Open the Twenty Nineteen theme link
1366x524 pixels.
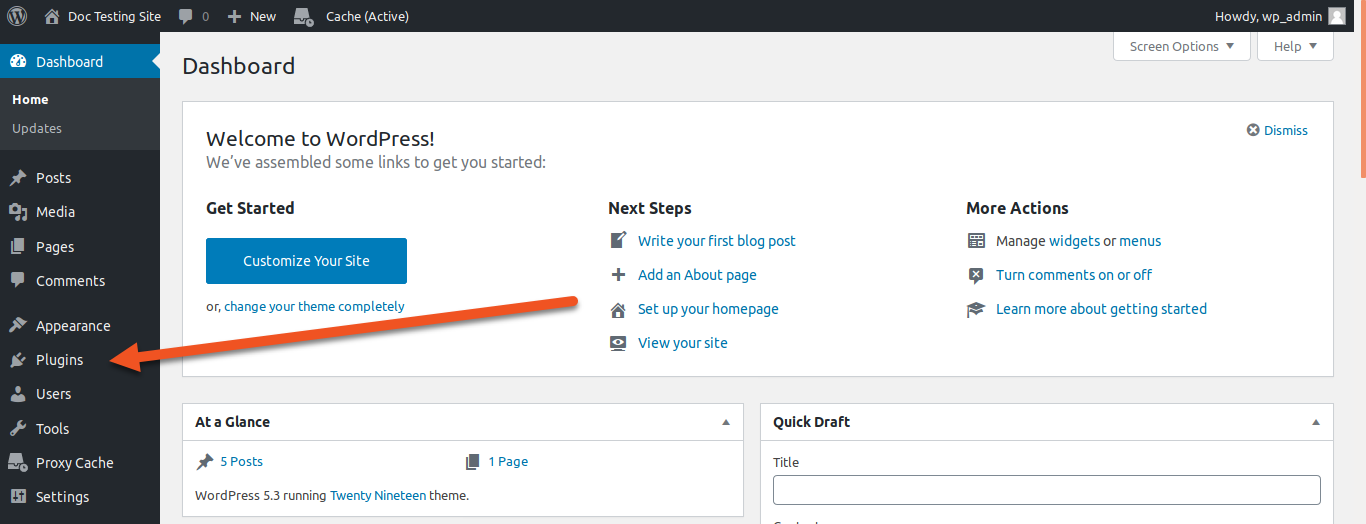[378, 495]
